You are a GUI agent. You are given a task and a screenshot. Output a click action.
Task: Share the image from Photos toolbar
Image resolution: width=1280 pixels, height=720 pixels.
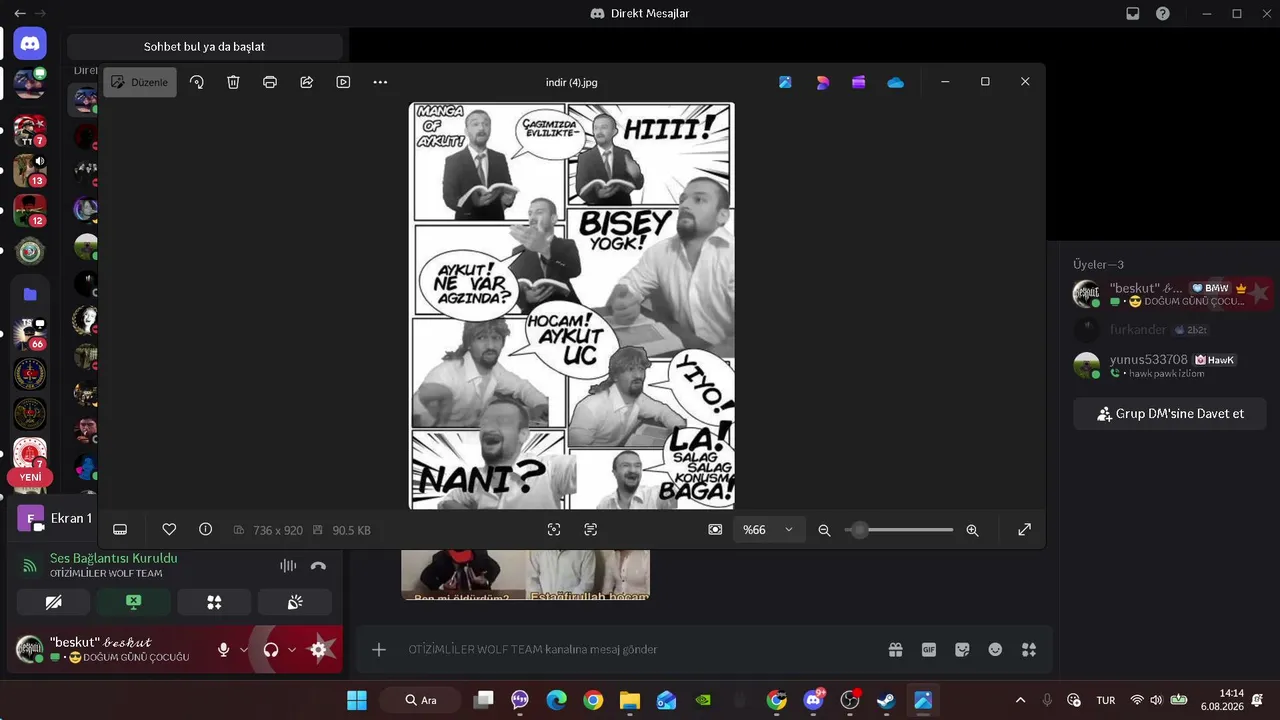point(307,82)
